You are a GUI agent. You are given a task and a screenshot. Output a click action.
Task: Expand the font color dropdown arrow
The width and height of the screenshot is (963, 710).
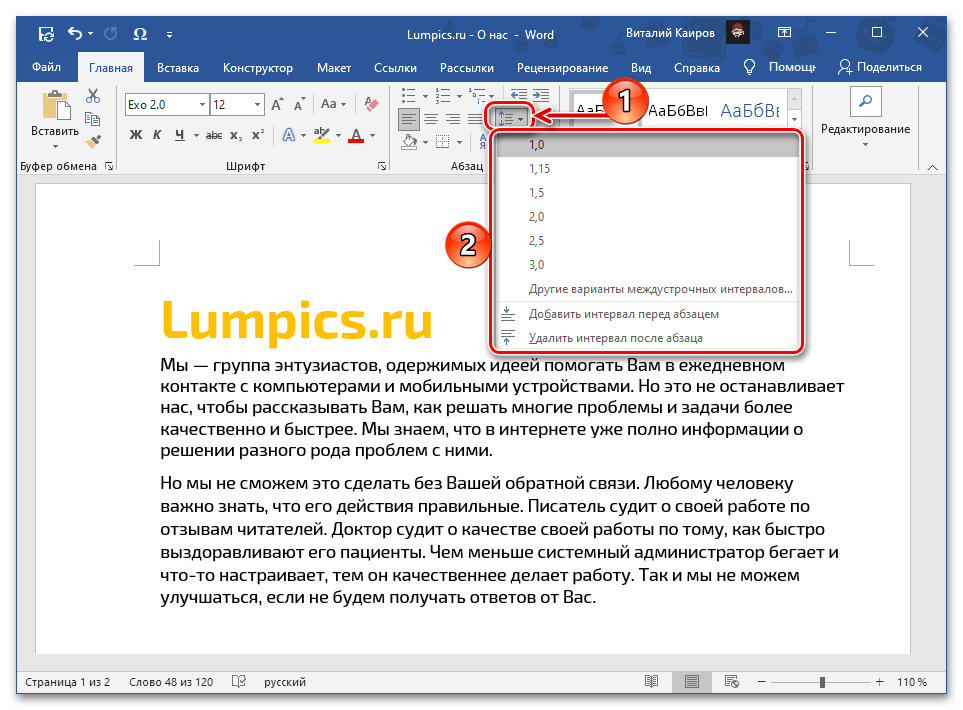pyautogui.click(x=373, y=134)
